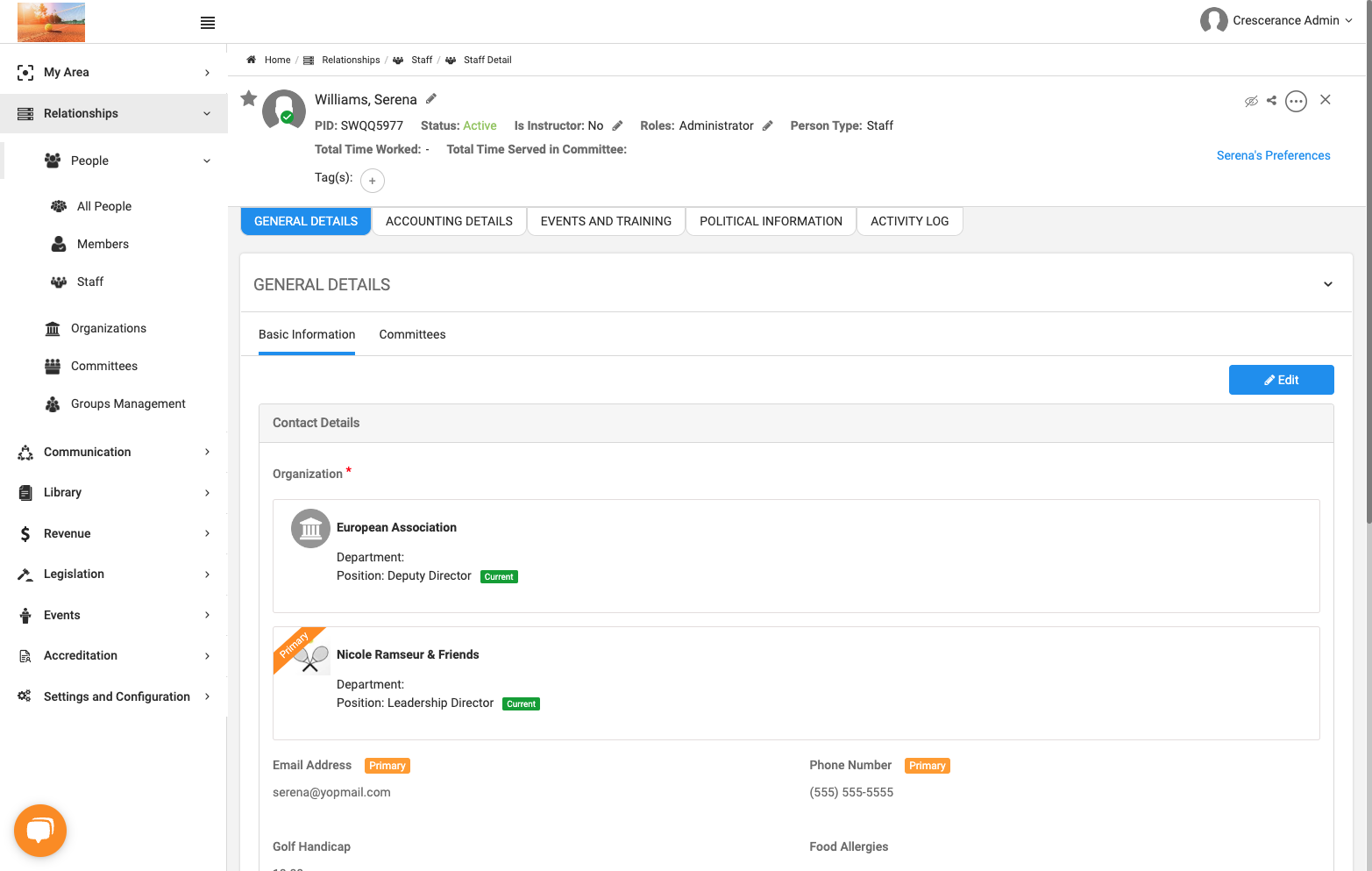The image size is (1372, 871).
Task: Click the Edit button
Action: [x=1281, y=380]
